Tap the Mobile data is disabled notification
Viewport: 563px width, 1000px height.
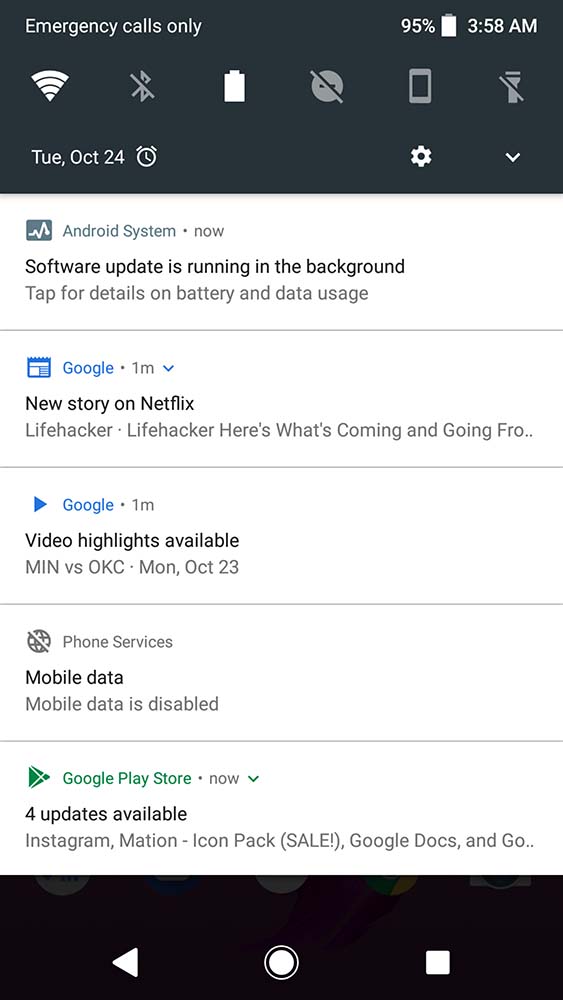click(x=281, y=673)
